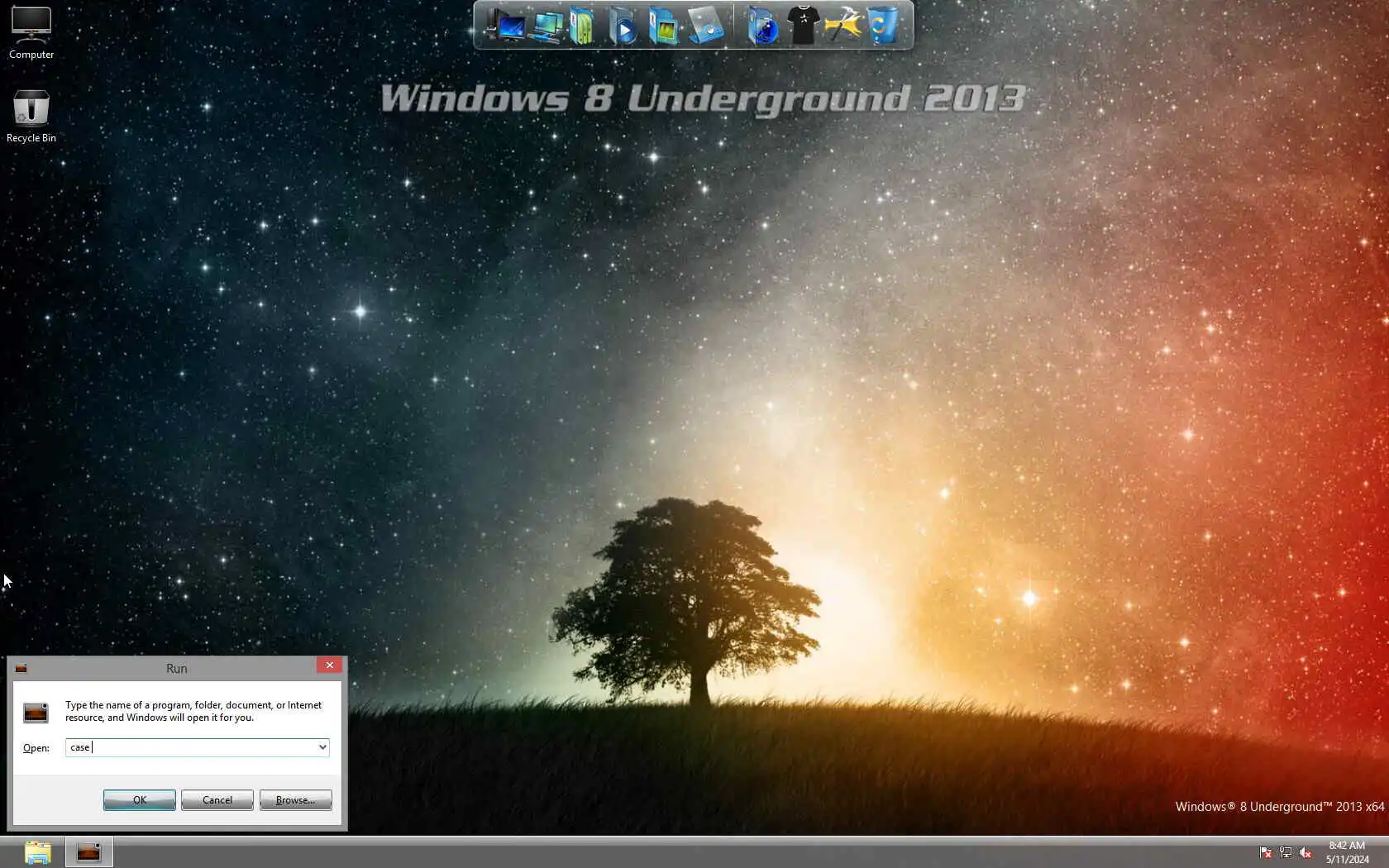Image resolution: width=1389 pixels, height=868 pixels.
Task: Open File Explorer from the taskbar
Action: coord(38,852)
